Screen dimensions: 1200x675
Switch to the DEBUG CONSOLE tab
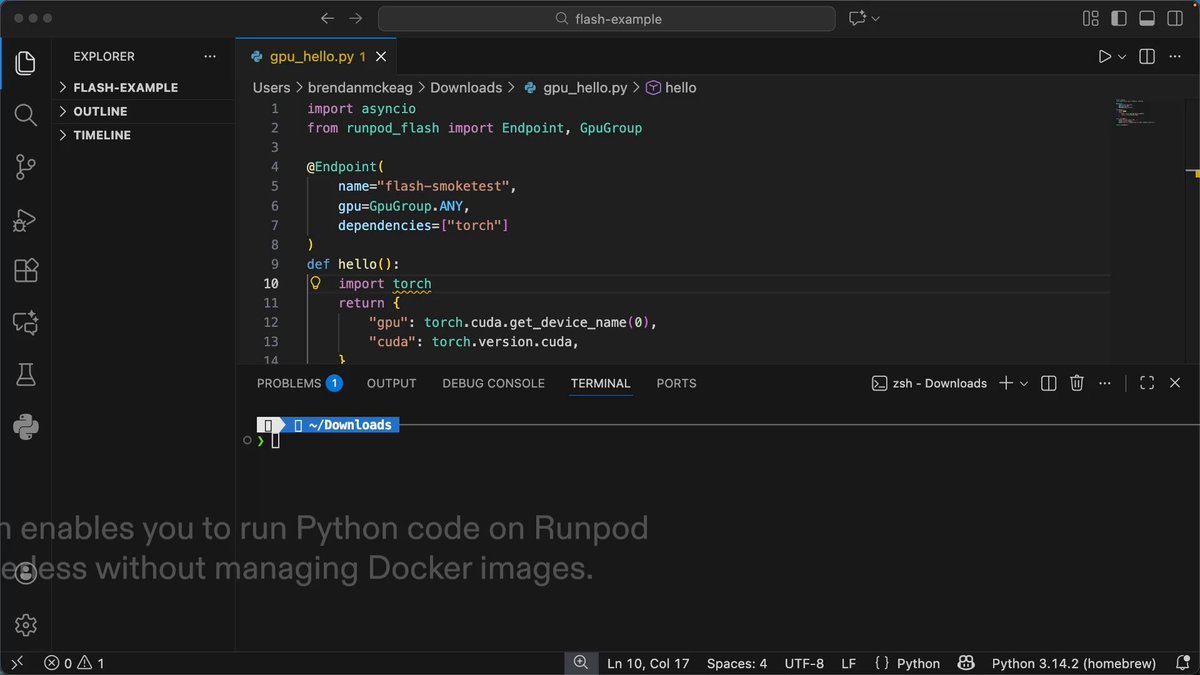pos(493,383)
